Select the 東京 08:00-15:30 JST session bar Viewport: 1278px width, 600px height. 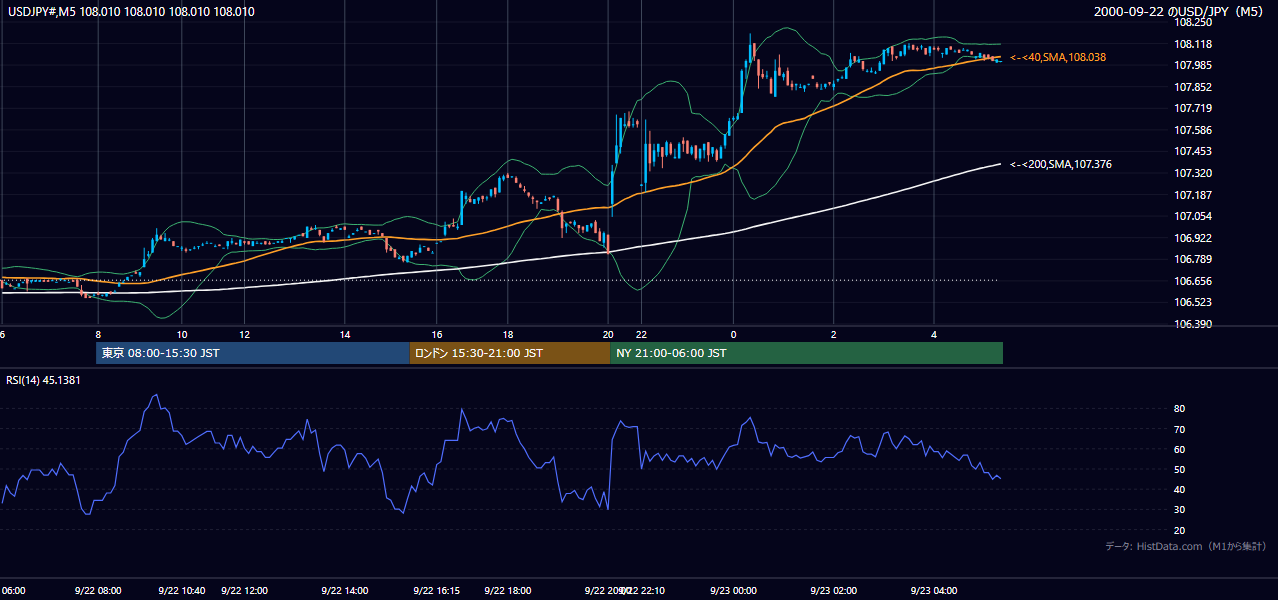point(253,353)
